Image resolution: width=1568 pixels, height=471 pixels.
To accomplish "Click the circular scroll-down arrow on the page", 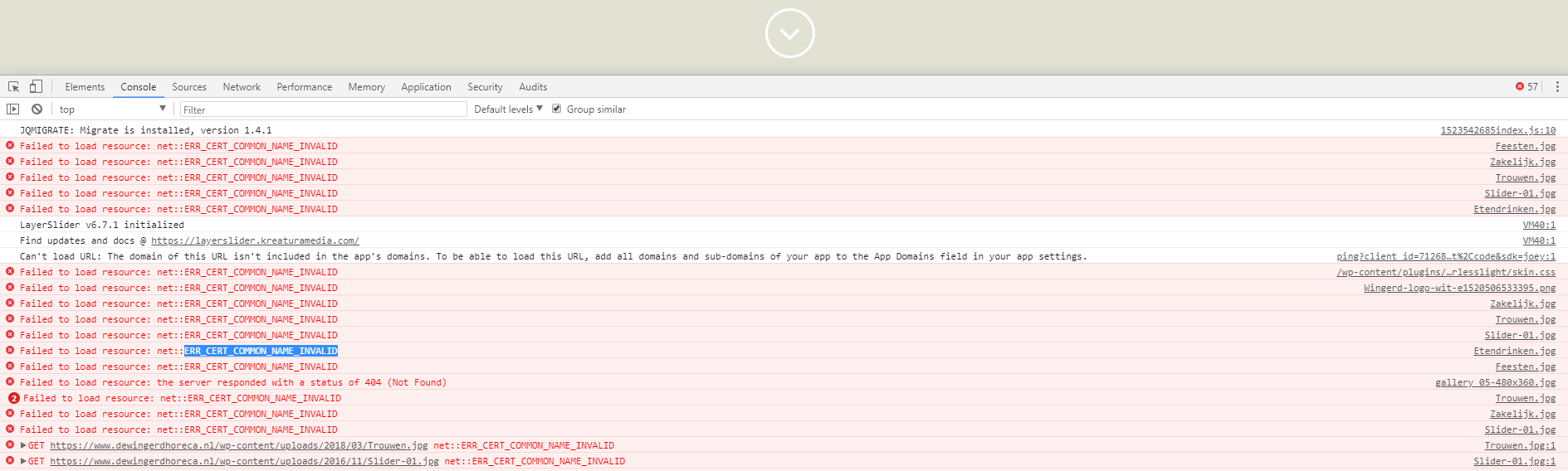I will pos(789,34).
